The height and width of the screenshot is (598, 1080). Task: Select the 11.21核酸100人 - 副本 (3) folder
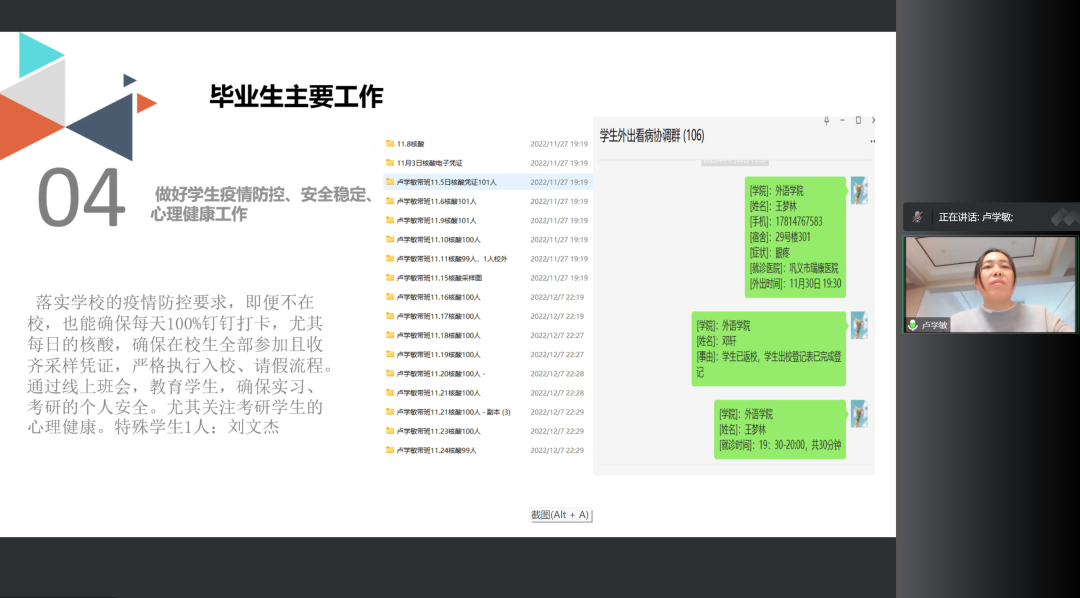tap(453, 412)
